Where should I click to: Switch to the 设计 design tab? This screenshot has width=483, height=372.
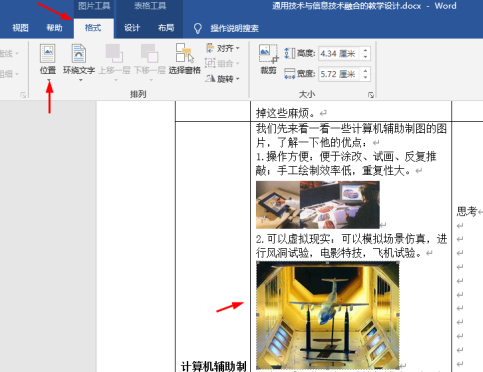click(x=132, y=28)
